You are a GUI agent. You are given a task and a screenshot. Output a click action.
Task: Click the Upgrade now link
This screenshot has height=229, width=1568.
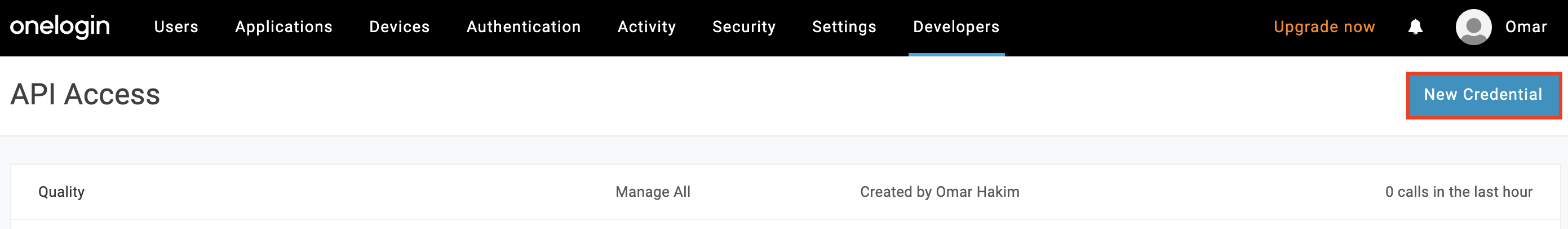(x=1324, y=27)
